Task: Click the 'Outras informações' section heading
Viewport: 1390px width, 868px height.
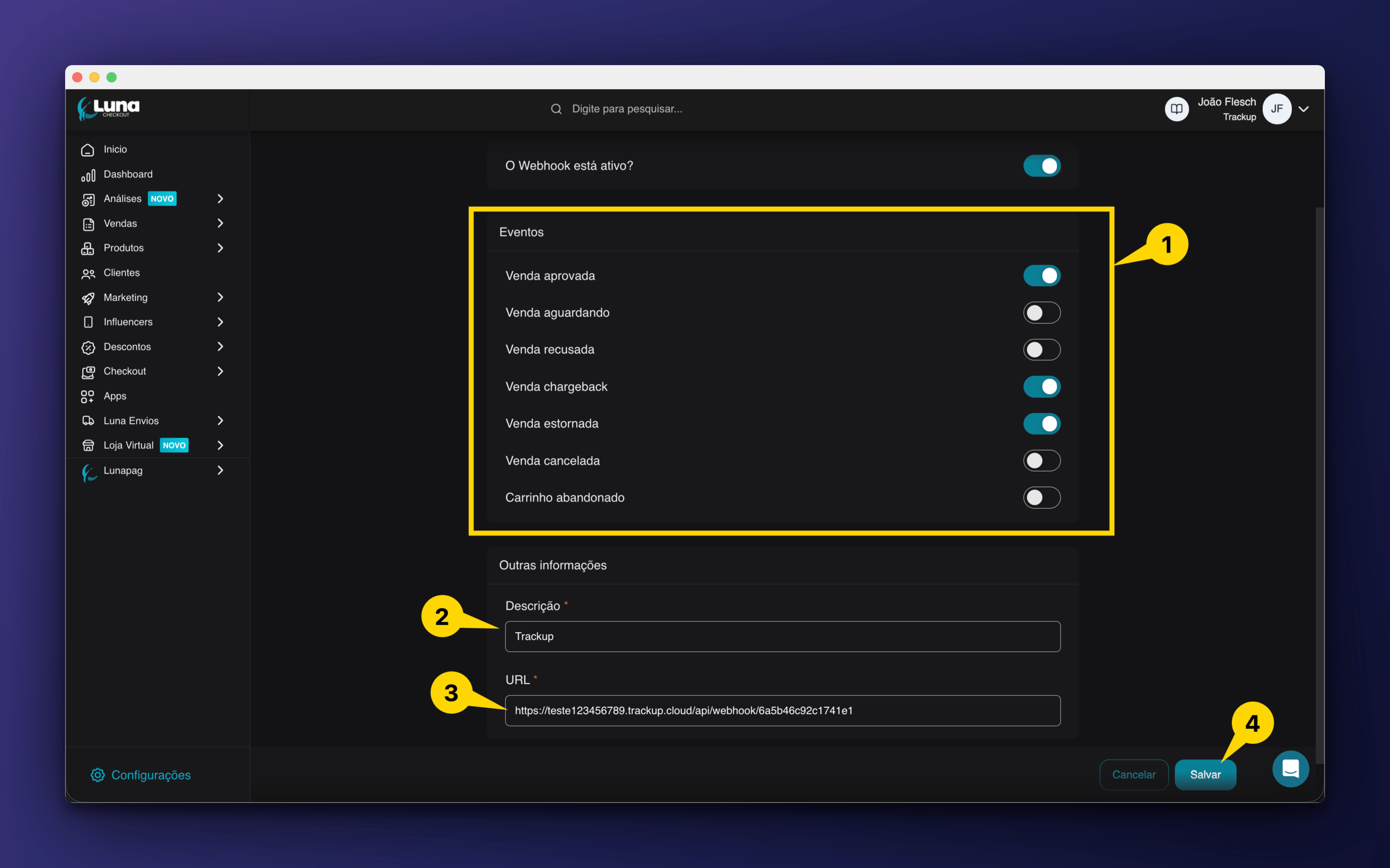Action: click(x=553, y=565)
